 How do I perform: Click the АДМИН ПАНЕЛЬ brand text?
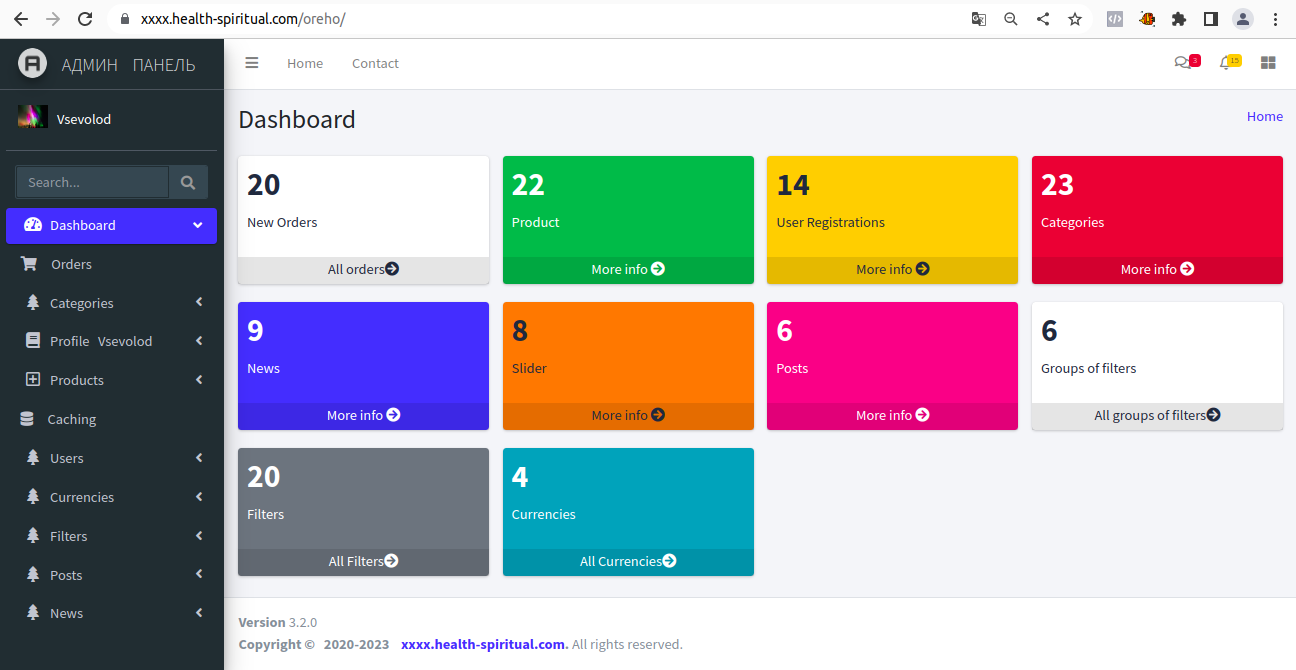click(x=128, y=65)
